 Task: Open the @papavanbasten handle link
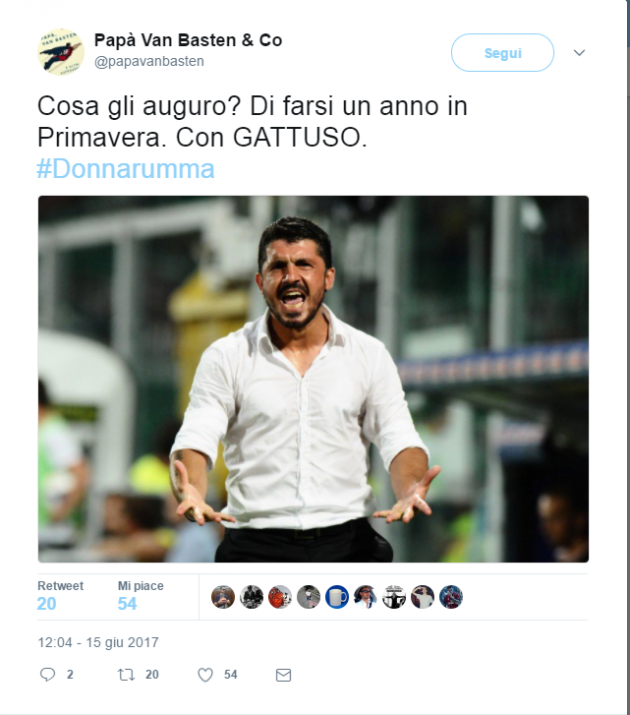point(149,61)
